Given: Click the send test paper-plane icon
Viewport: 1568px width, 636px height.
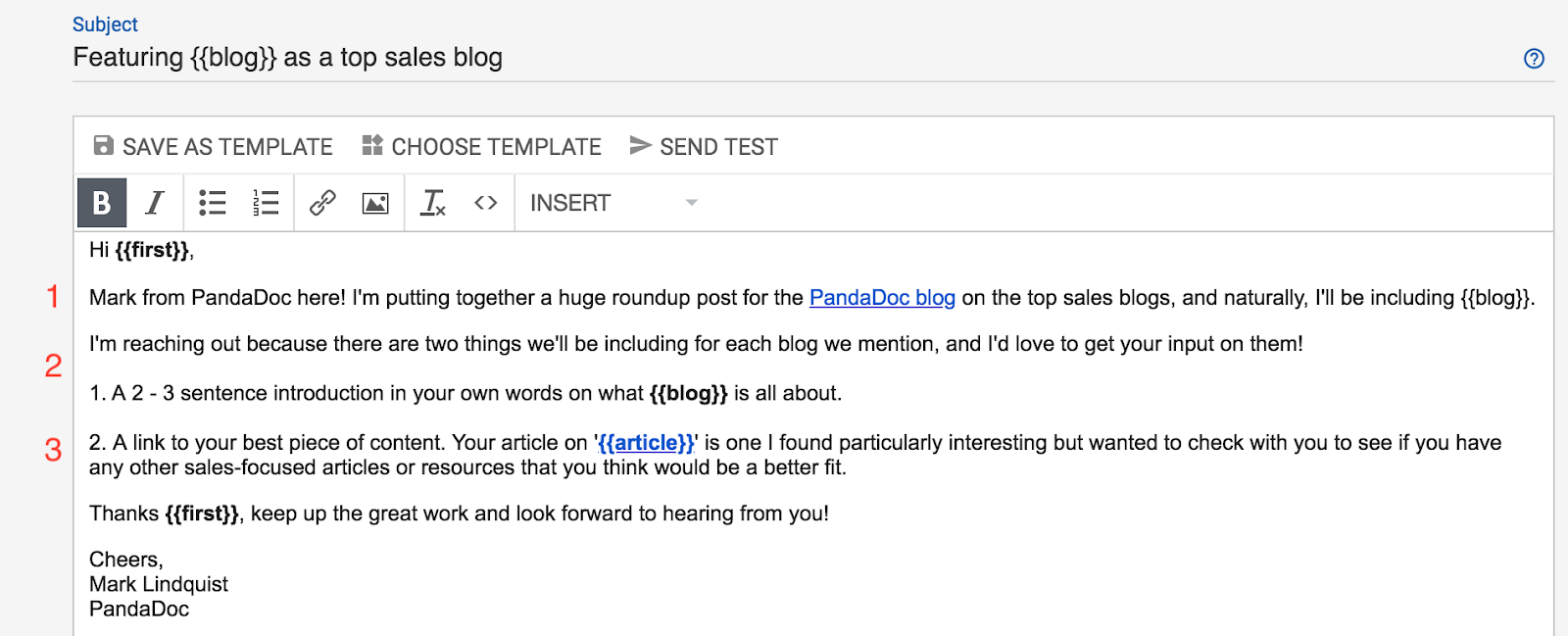Looking at the screenshot, I should (640, 146).
